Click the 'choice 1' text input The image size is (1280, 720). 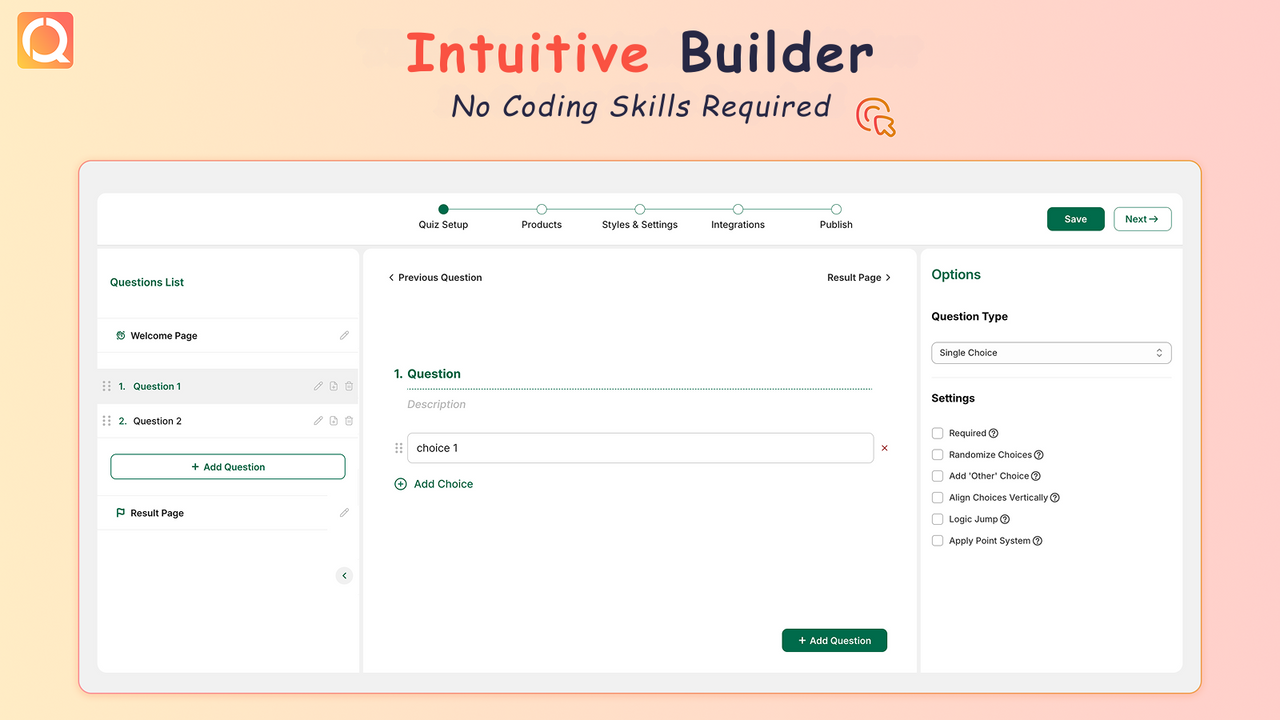pos(640,448)
